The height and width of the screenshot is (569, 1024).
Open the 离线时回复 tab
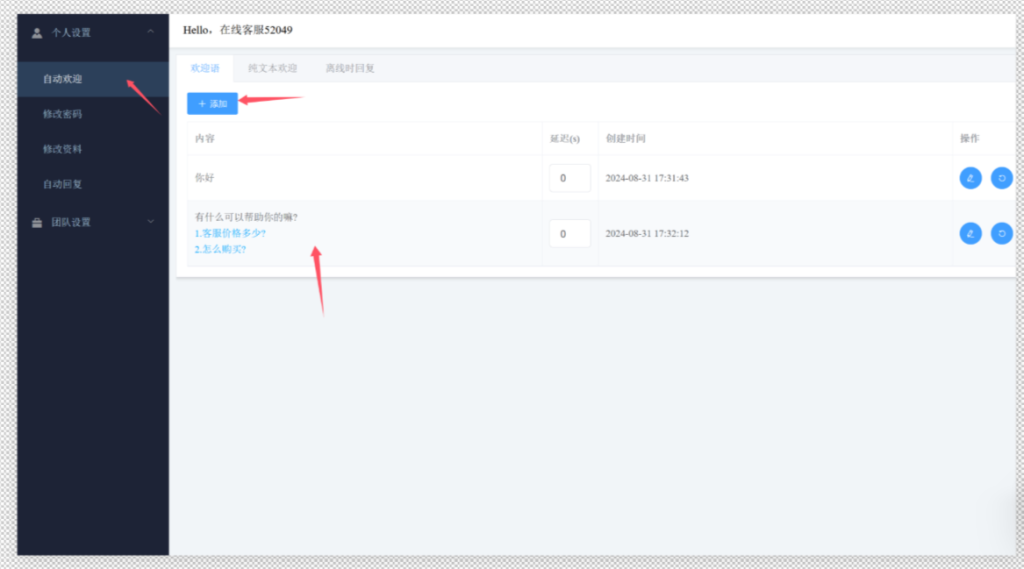point(350,69)
